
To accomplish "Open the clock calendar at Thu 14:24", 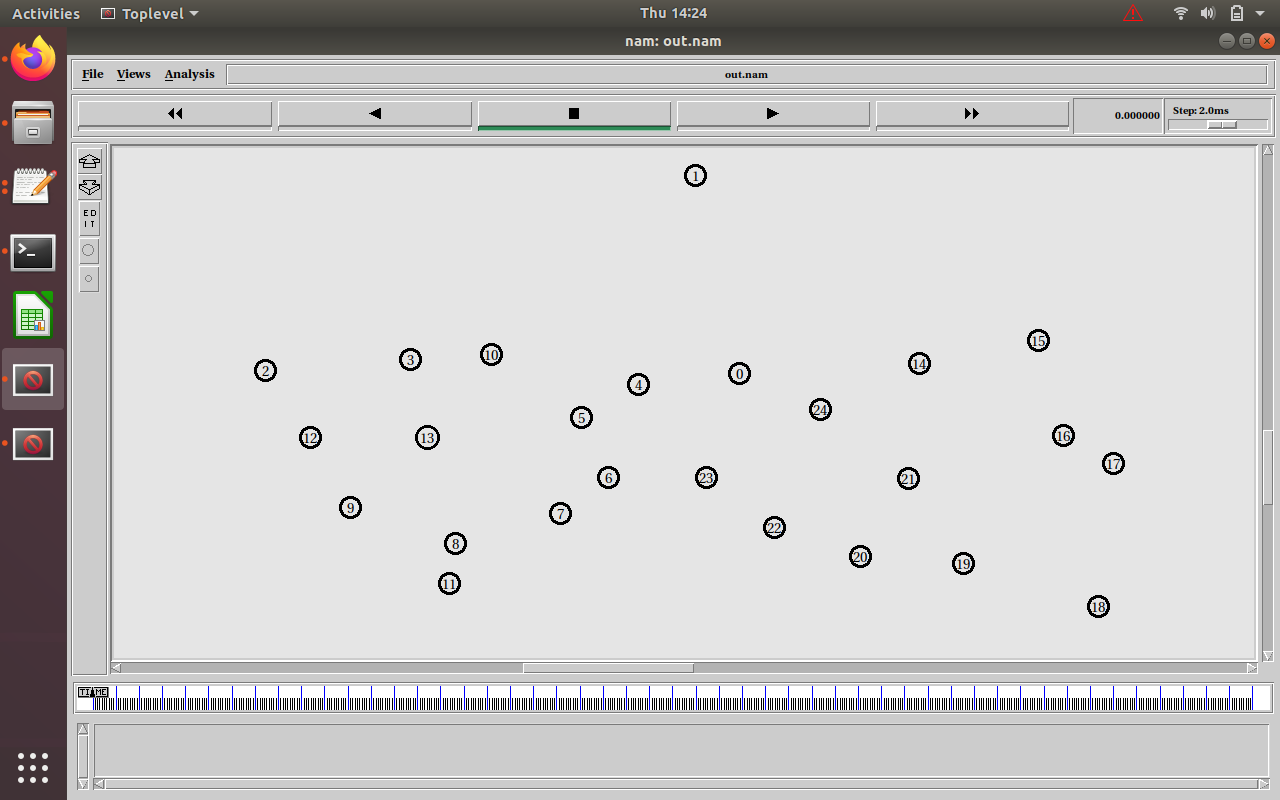I will 674,13.
